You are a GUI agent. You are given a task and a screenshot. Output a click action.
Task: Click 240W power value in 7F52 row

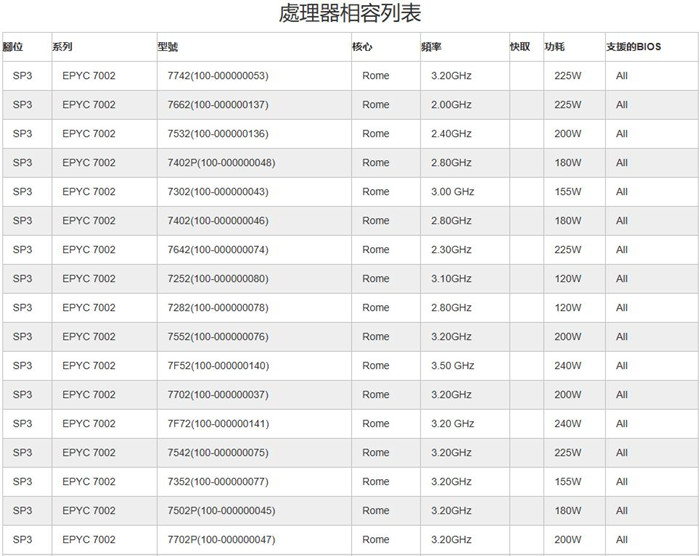point(568,366)
